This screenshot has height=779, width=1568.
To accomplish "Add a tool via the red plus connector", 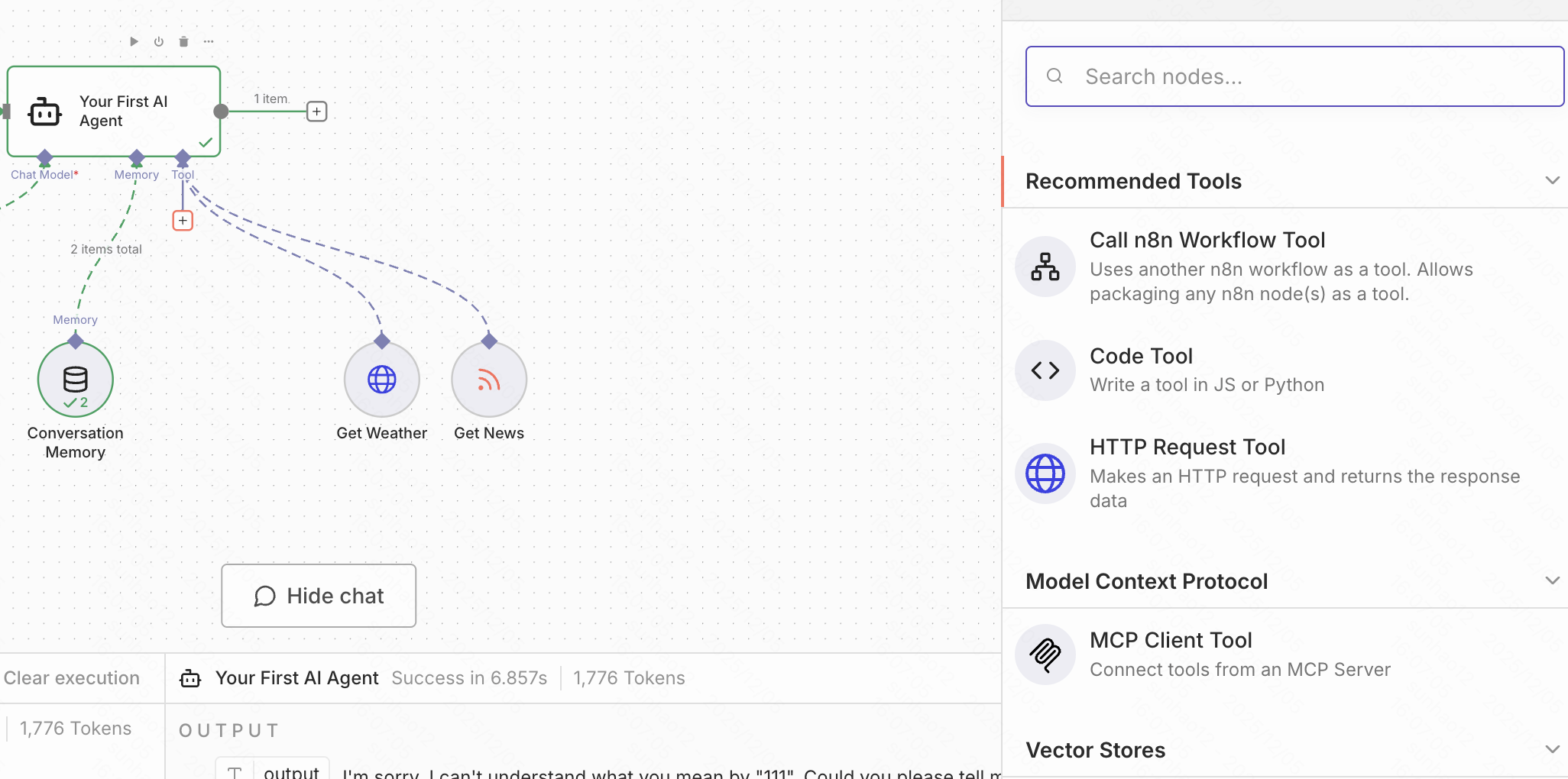I will point(183,221).
